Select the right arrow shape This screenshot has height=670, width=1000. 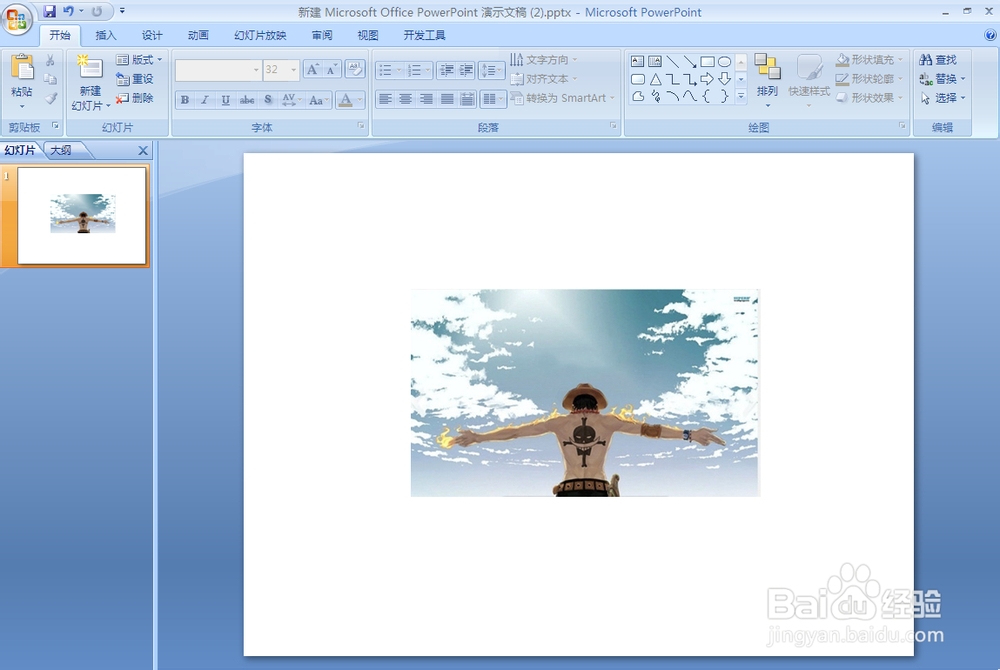(707, 79)
